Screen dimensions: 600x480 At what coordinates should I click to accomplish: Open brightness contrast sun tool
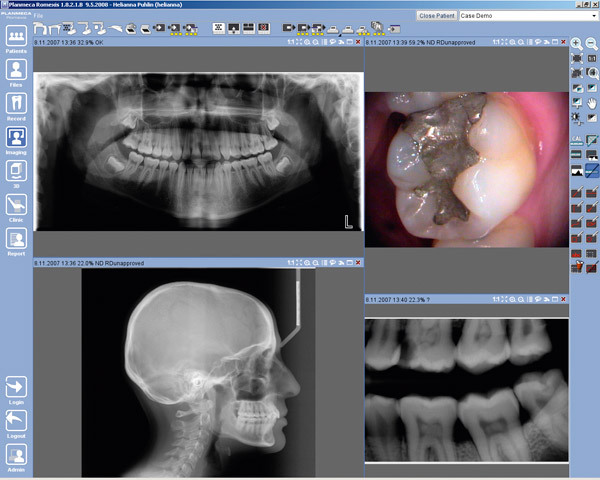[577, 118]
